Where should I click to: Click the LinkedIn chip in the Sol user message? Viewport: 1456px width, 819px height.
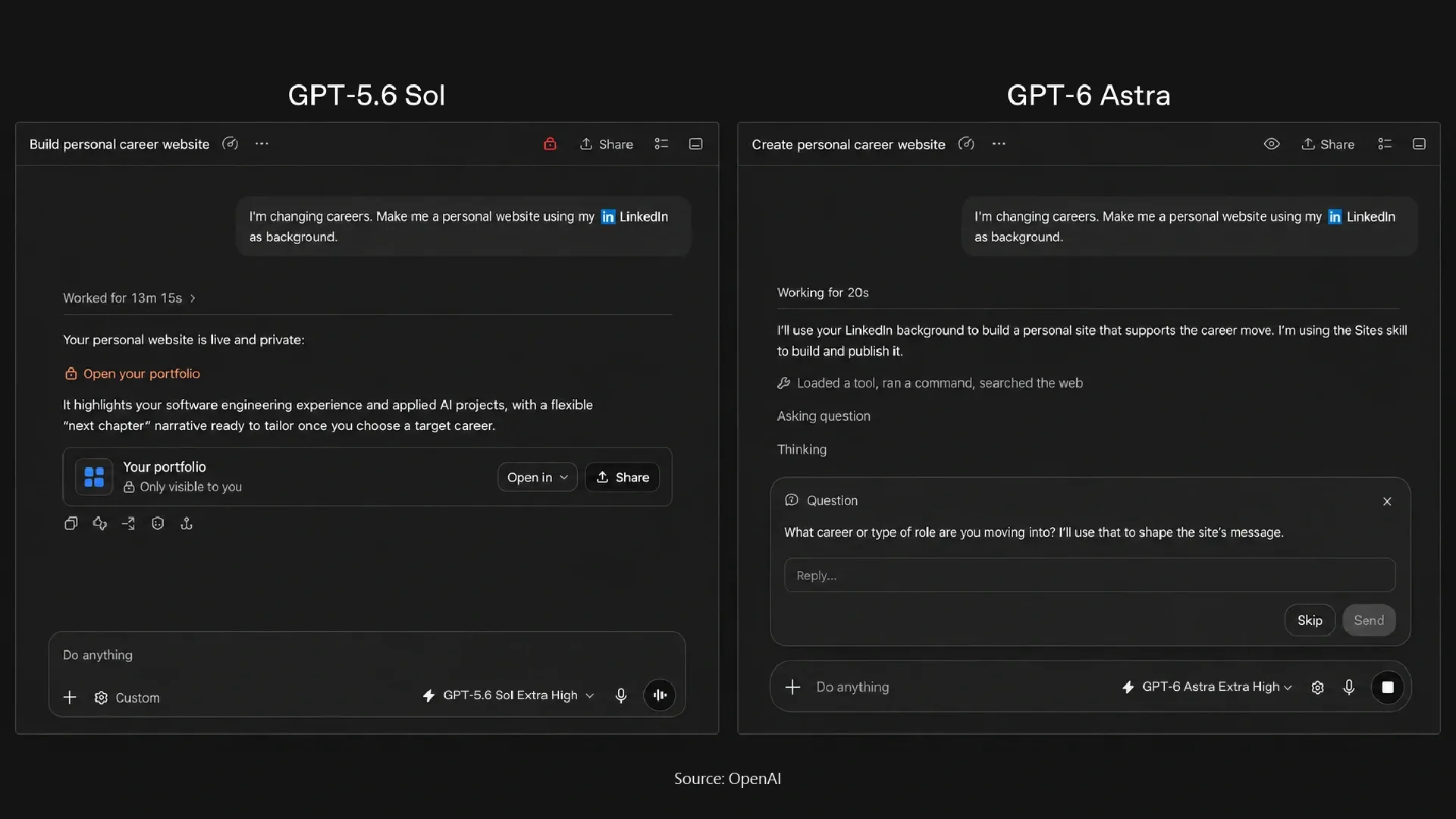tap(635, 217)
